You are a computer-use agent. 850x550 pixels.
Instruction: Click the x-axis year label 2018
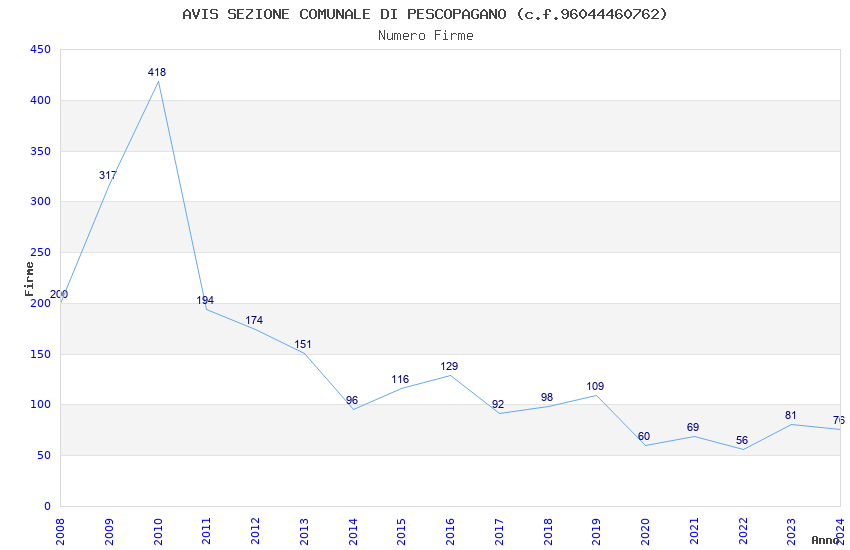[x=548, y=532]
